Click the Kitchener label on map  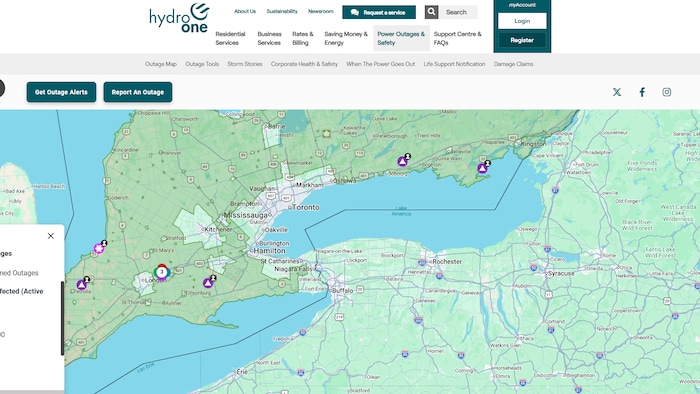218,229
